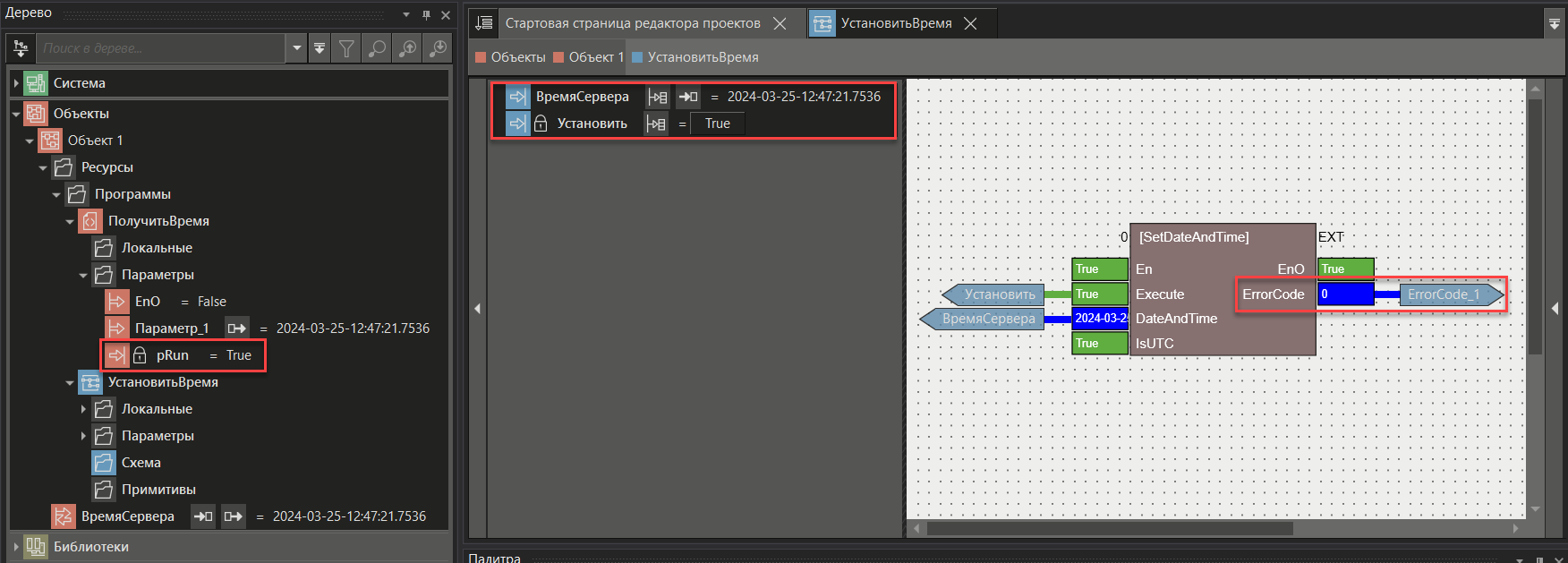This screenshot has width=1568, height=563.
Task: Expand the Библиотеки tree node
Action: 16,547
